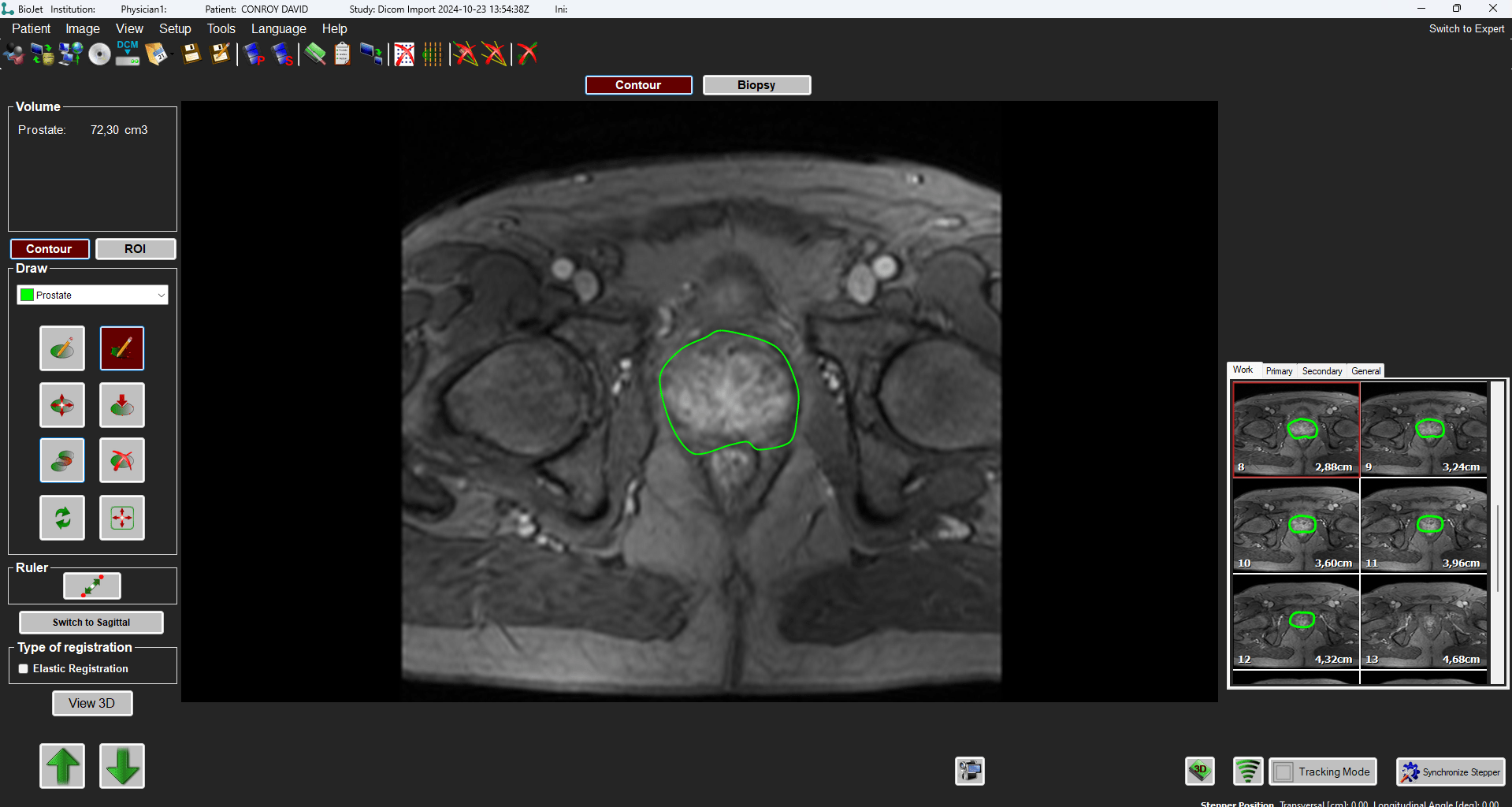The width and height of the screenshot is (1512, 807).
Task: Expand the calendar icon dropdown arrow
Action: tap(172, 55)
